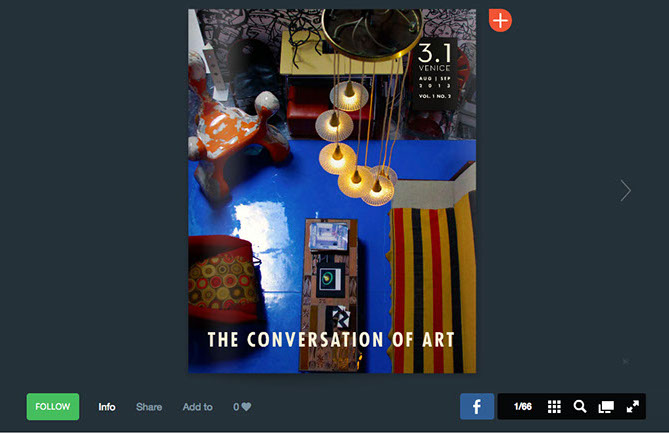Enter fullscreen with the diagonal arrows icon
Image resolution: width=669 pixels, height=433 pixels.
pyautogui.click(x=633, y=407)
